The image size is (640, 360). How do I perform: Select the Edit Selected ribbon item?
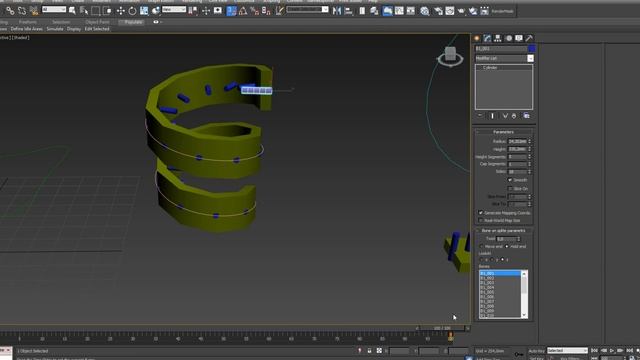coord(97,29)
